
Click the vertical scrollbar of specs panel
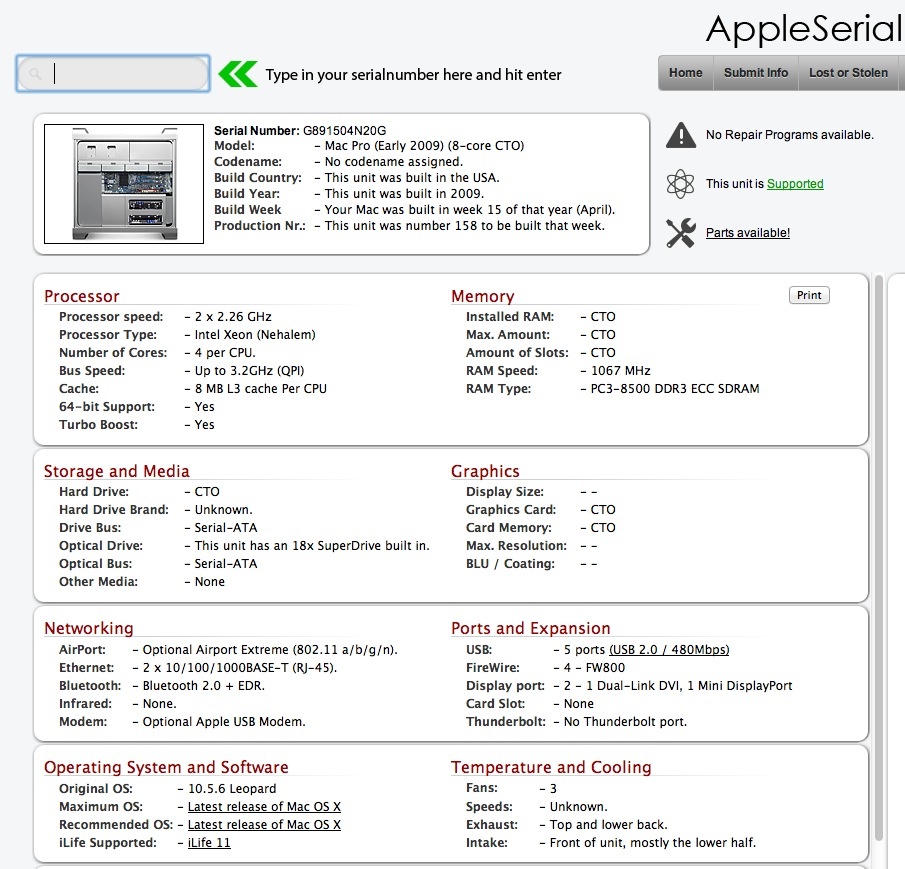click(x=878, y=557)
